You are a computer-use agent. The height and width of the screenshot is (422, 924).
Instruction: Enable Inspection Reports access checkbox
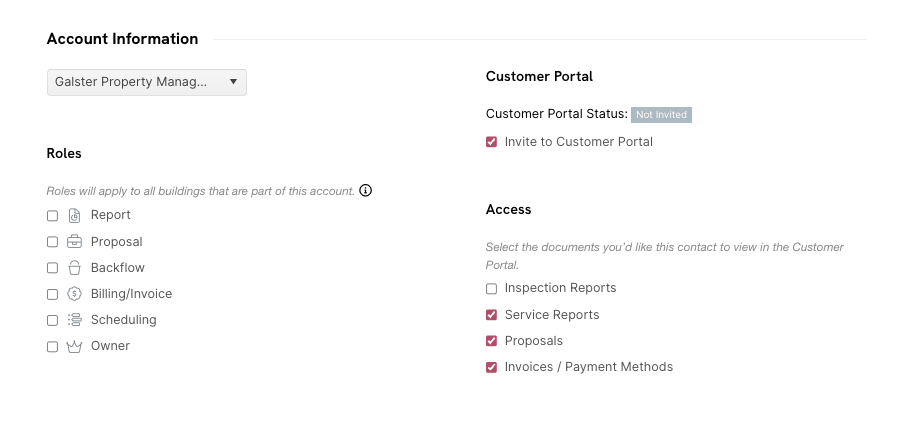click(x=491, y=289)
